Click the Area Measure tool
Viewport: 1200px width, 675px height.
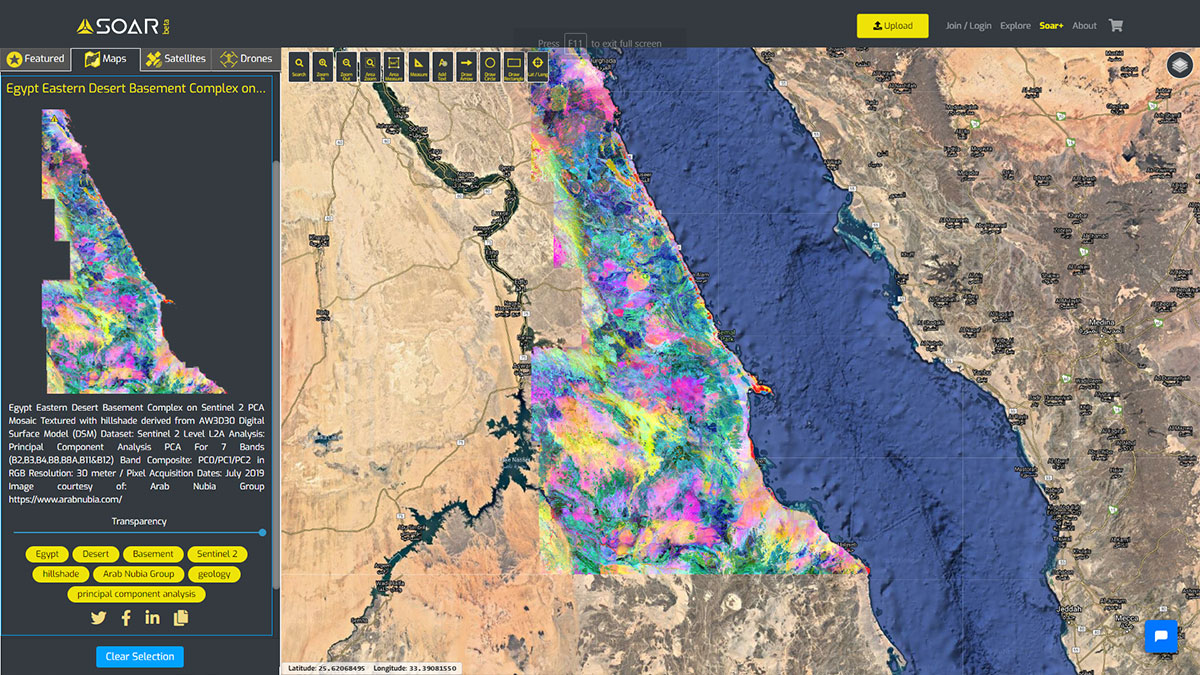tap(394, 66)
